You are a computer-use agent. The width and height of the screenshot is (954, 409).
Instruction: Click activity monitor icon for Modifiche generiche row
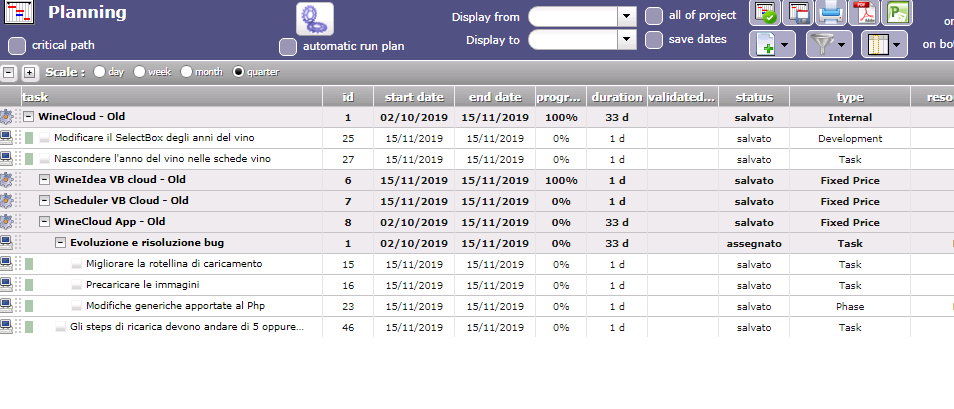[6, 306]
